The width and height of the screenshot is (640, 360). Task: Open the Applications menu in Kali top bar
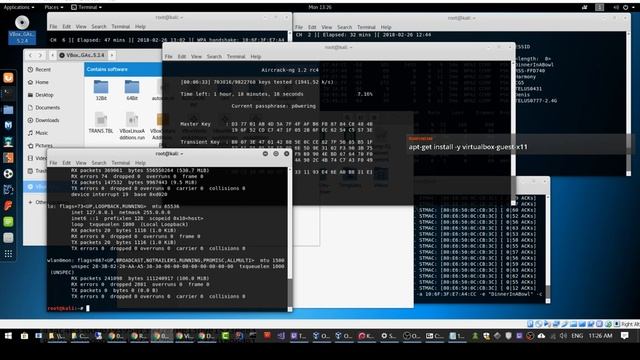coord(19,7)
